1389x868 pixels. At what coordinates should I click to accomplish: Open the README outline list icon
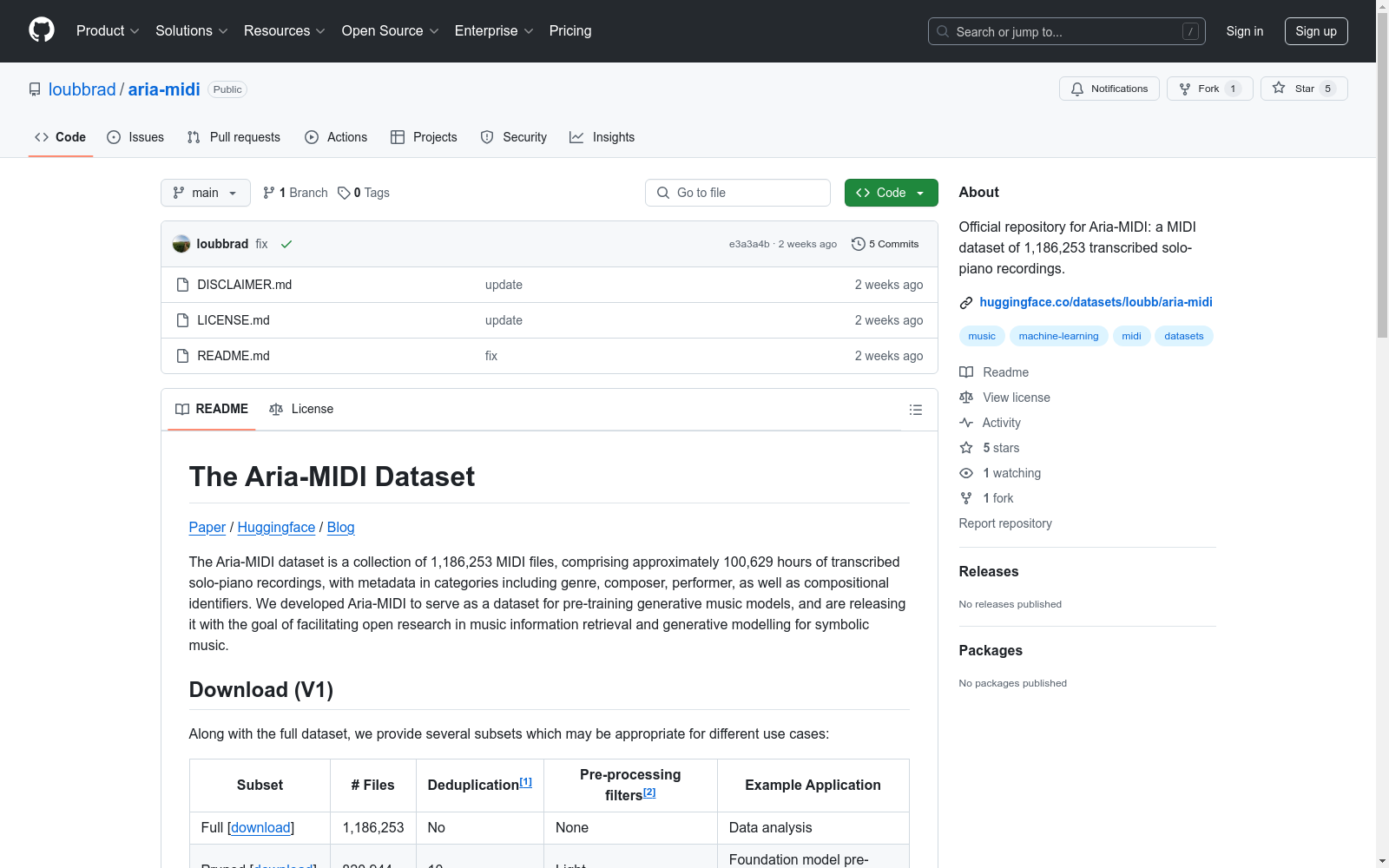pos(916,410)
